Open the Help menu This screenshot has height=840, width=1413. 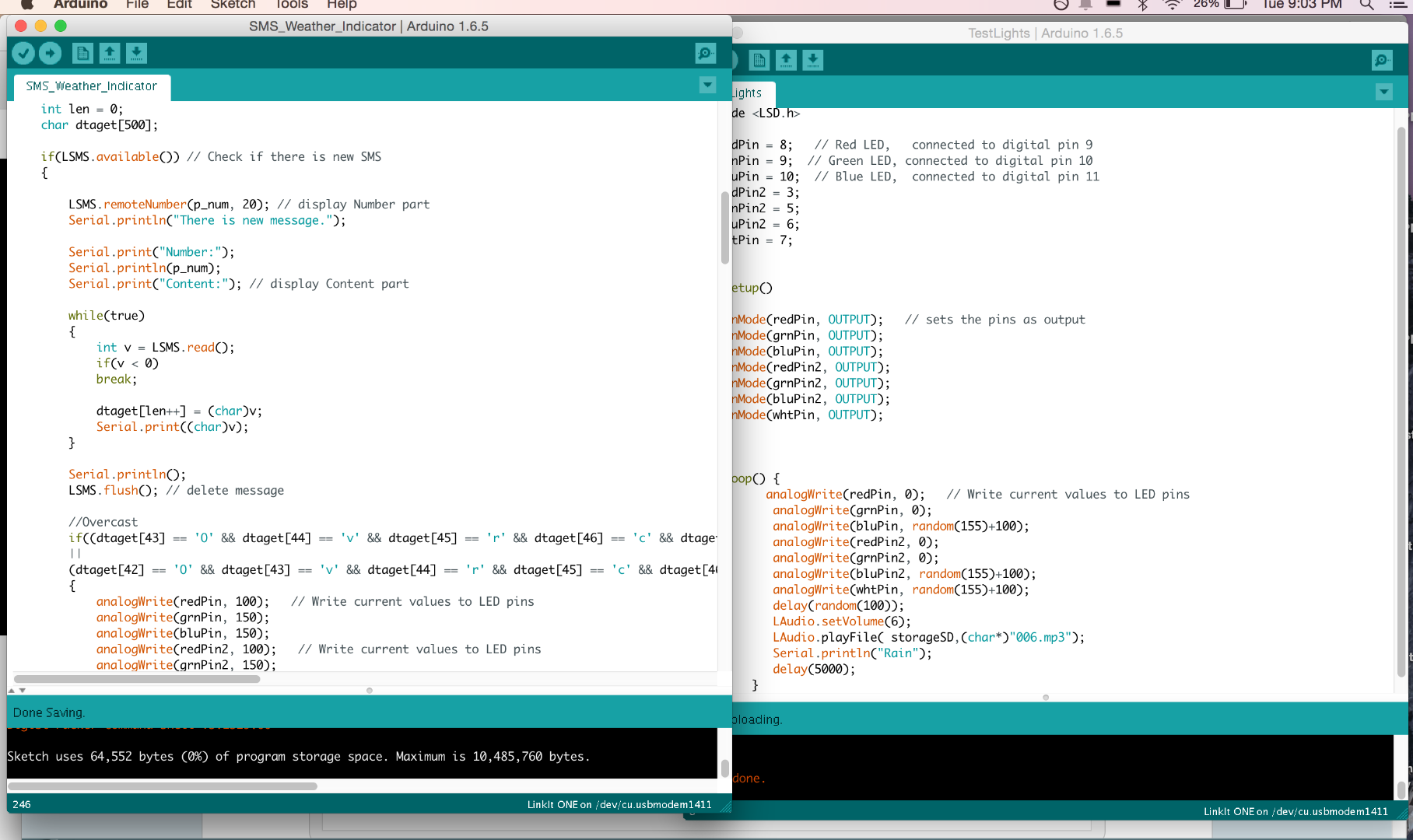[x=342, y=4]
